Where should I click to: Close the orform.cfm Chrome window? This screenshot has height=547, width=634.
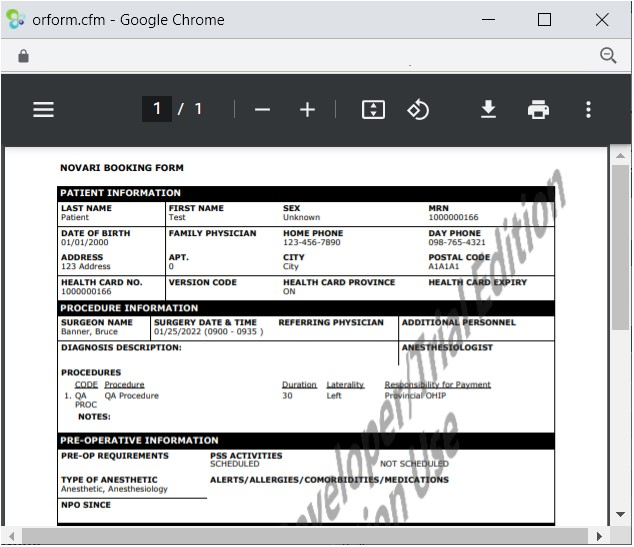pyautogui.click(x=602, y=19)
